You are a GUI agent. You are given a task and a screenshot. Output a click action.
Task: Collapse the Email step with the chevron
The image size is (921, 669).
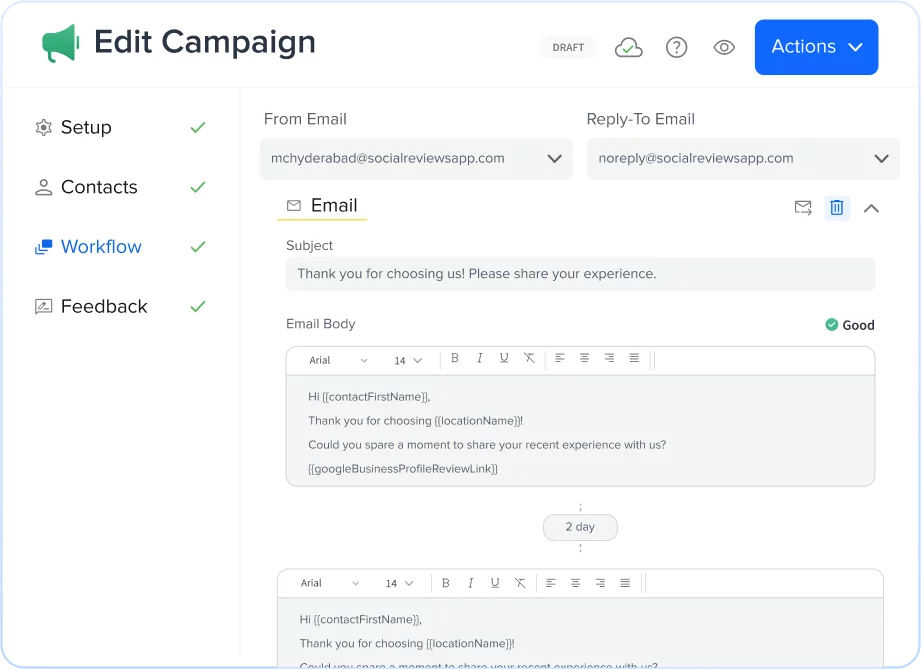pyautogui.click(x=871, y=208)
